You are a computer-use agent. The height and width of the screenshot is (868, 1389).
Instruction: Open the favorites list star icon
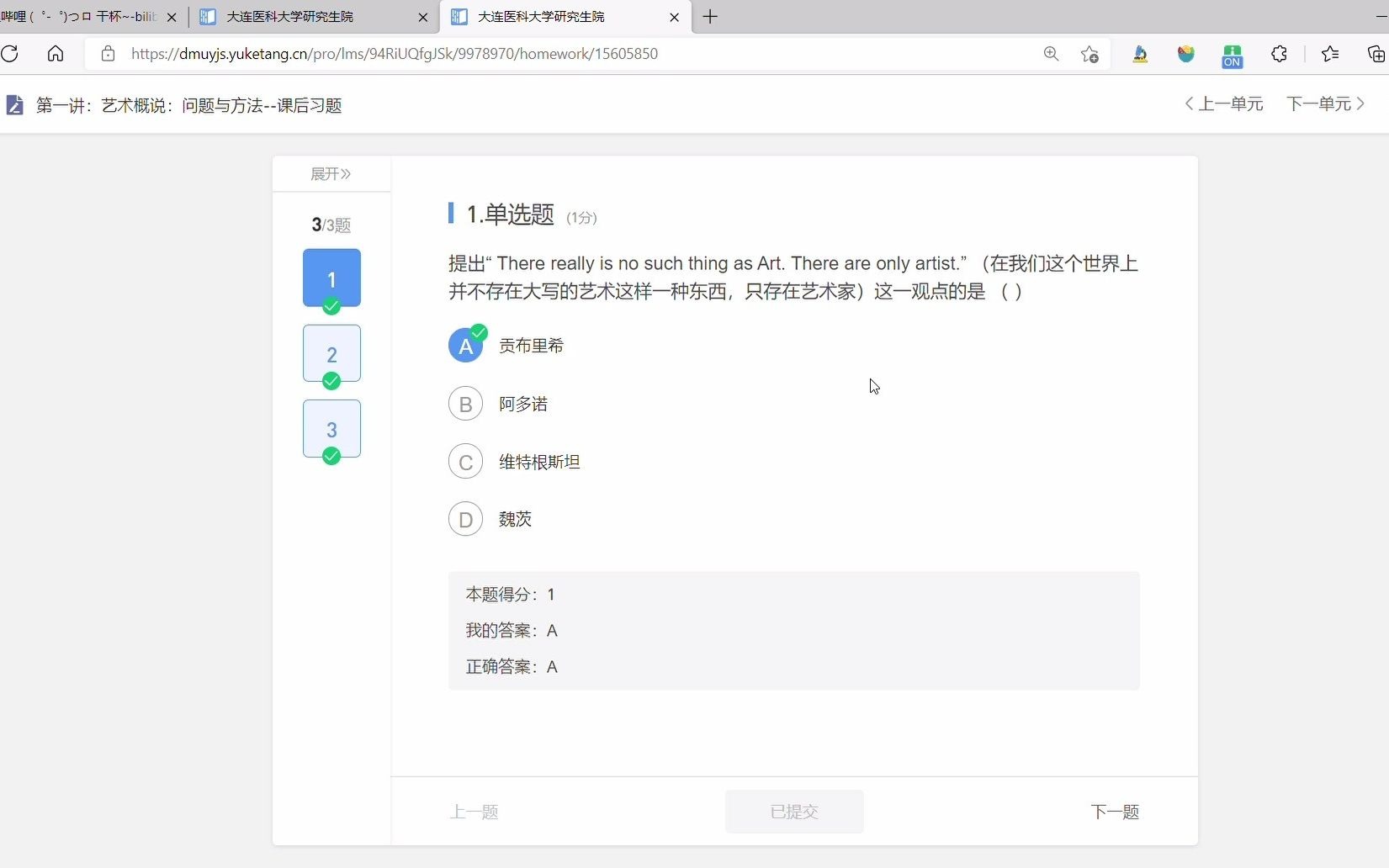tap(1330, 54)
